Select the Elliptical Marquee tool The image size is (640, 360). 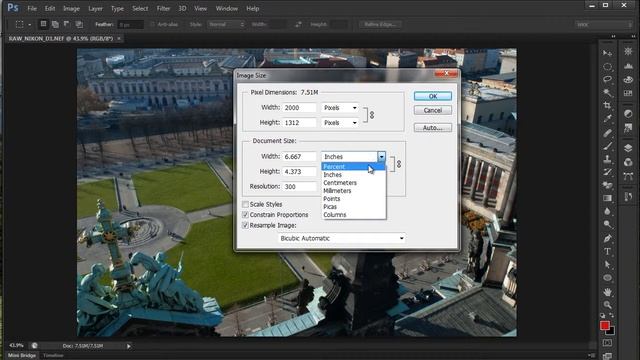(x=607, y=66)
